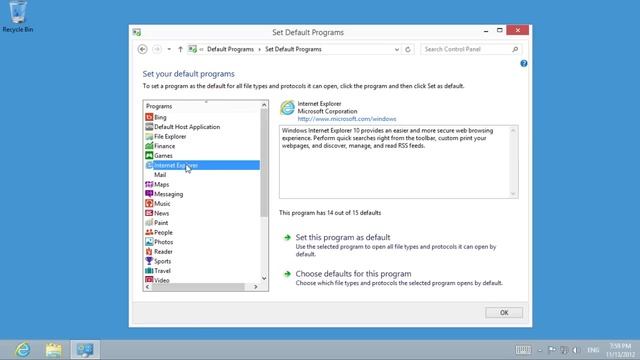Select the highlighted Internet Explorer entry
This screenshot has width=640, height=360.
tap(202, 165)
